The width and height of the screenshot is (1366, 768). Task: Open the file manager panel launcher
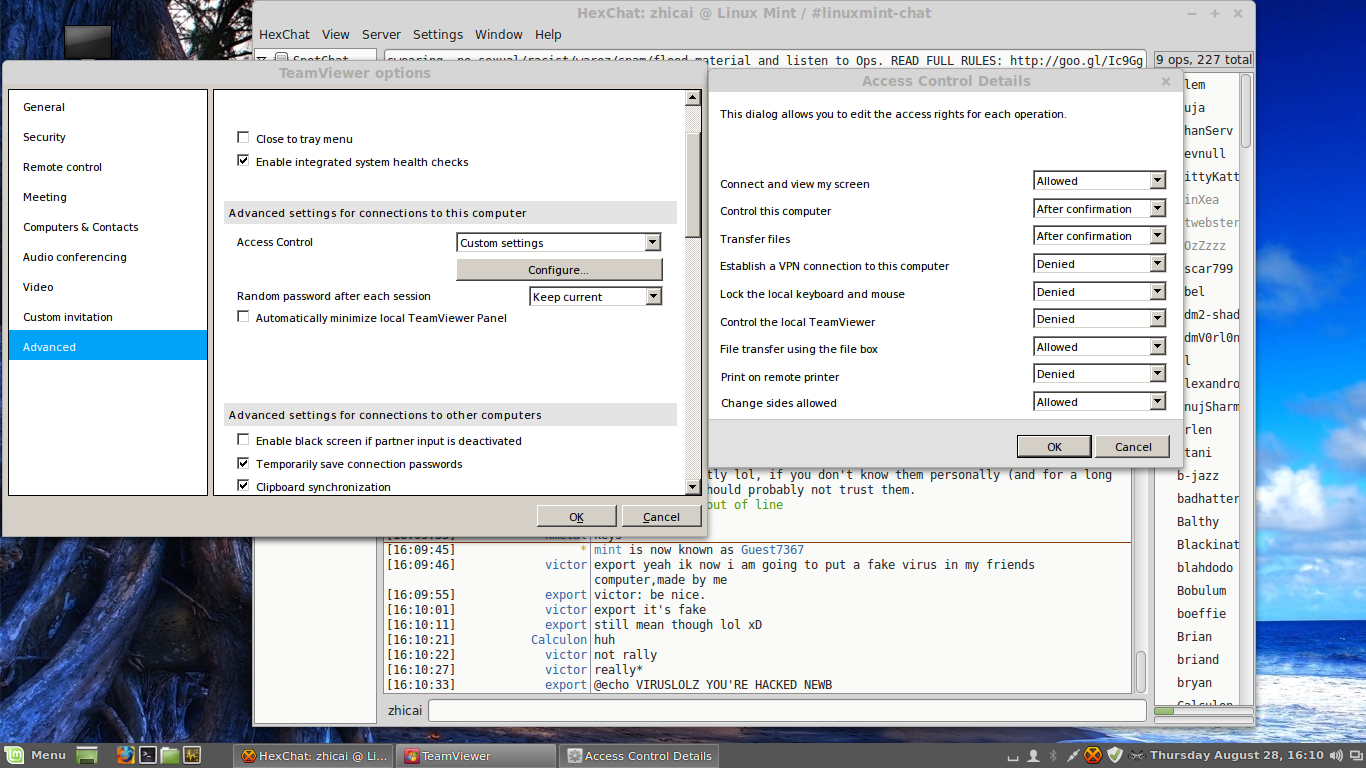pyautogui.click(x=169, y=755)
